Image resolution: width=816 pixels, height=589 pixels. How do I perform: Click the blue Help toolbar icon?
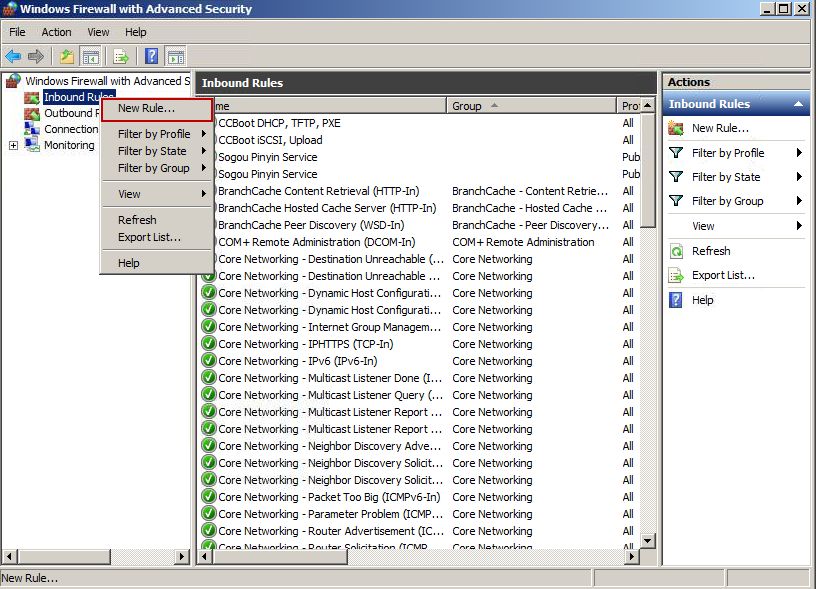[151, 56]
